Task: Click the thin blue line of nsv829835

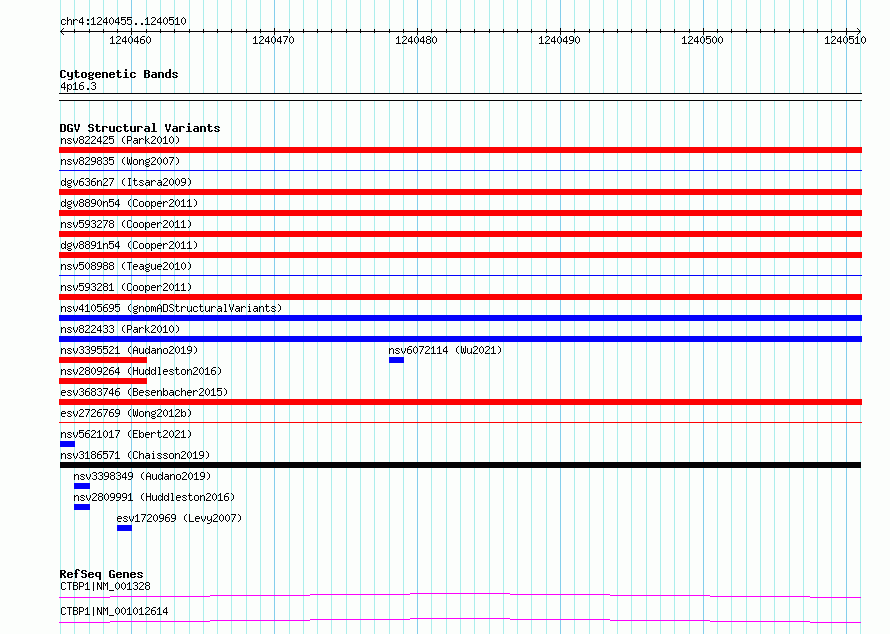Action: 460,170
